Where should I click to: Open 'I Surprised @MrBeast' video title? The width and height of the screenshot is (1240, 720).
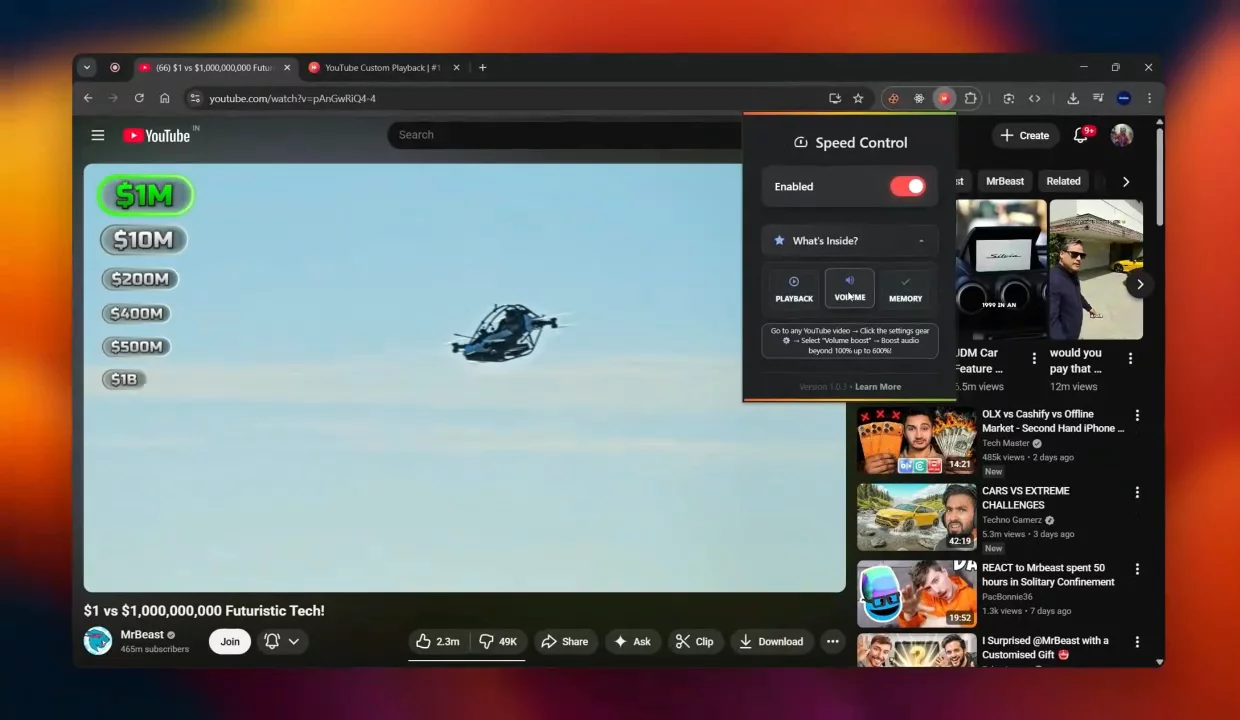pyautogui.click(x=1045, y=648)
